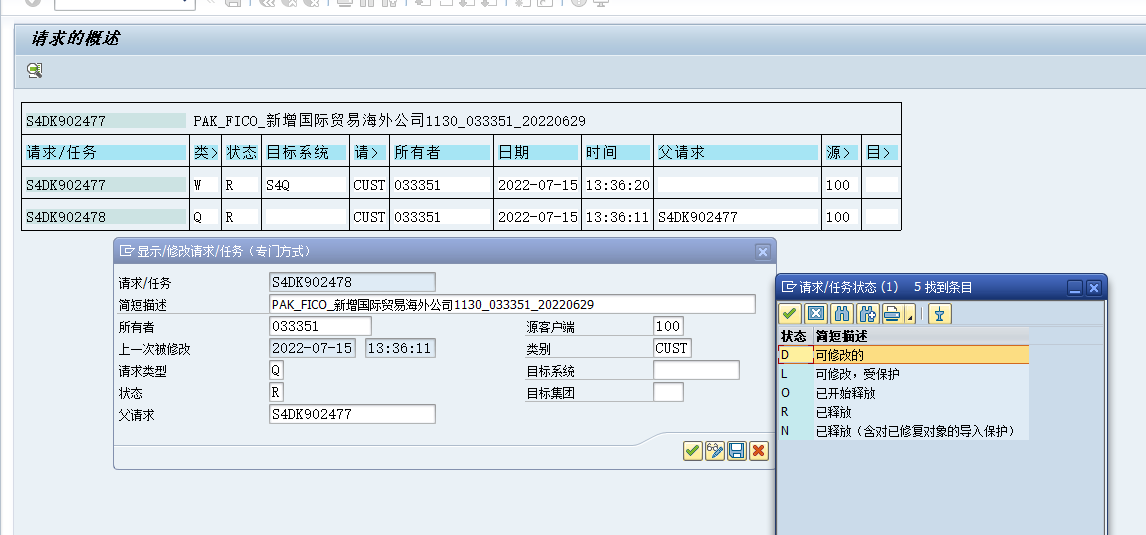Close the 显示/修改请求/任务 dialog window
Screen dimensions: 1146x535
(x=762, y=252)
